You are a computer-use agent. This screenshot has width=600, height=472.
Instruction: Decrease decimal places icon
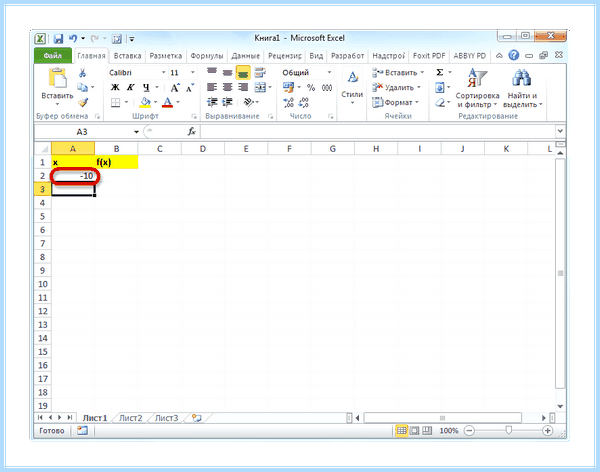[303, 103]
